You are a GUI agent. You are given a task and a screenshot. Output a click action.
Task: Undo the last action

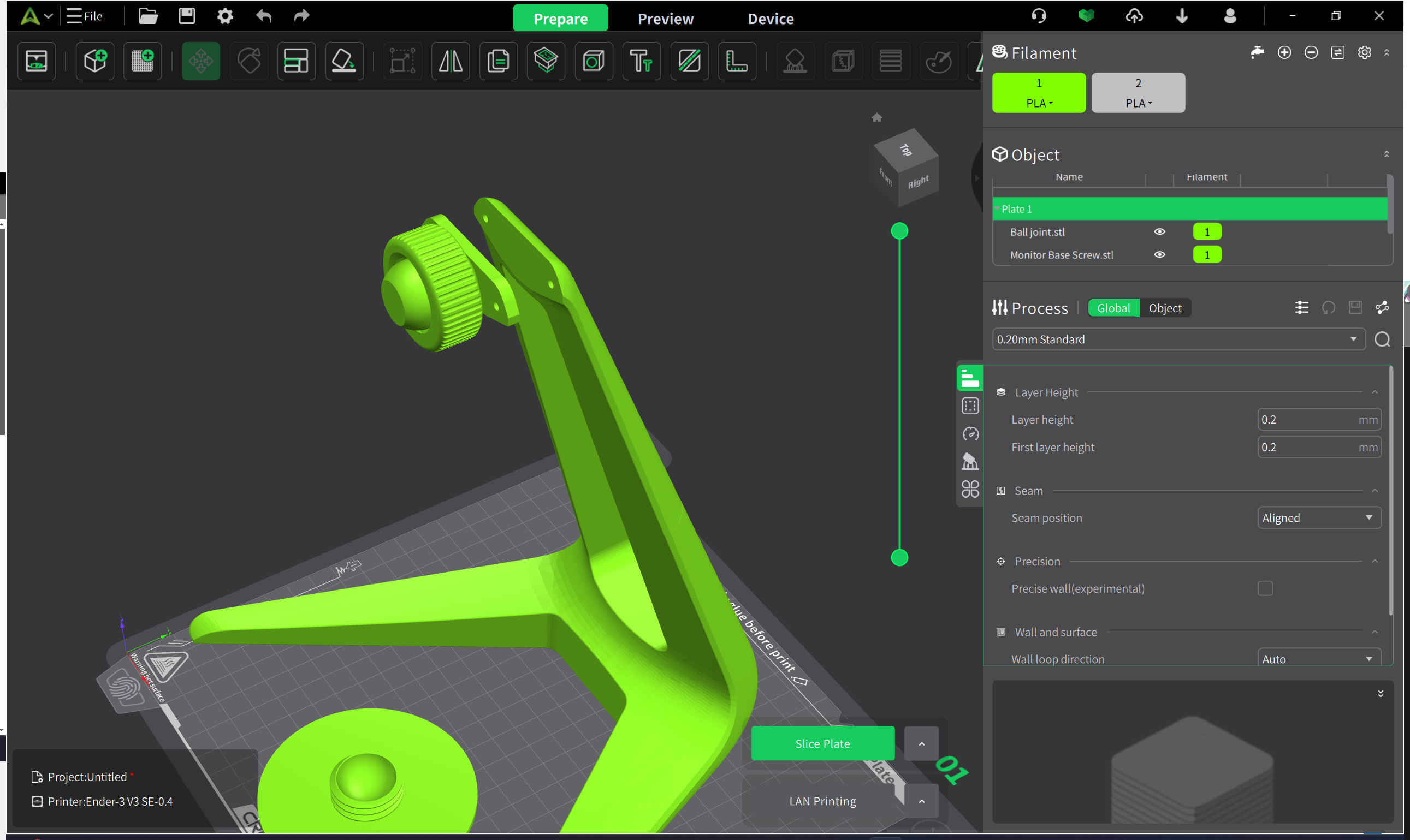tap(264, 16)
